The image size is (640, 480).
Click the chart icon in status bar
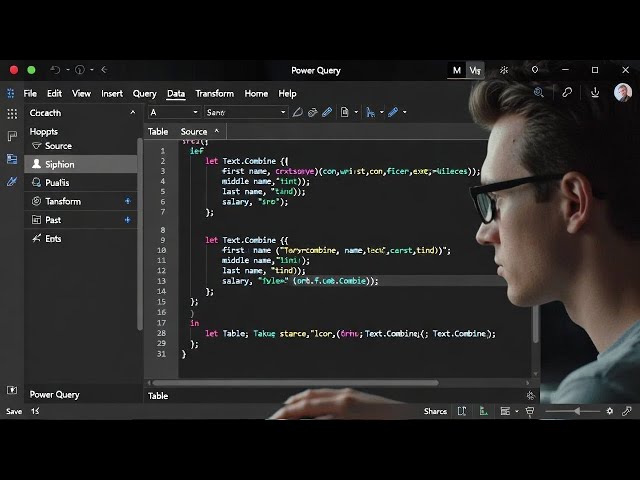[x=484, y=411]
